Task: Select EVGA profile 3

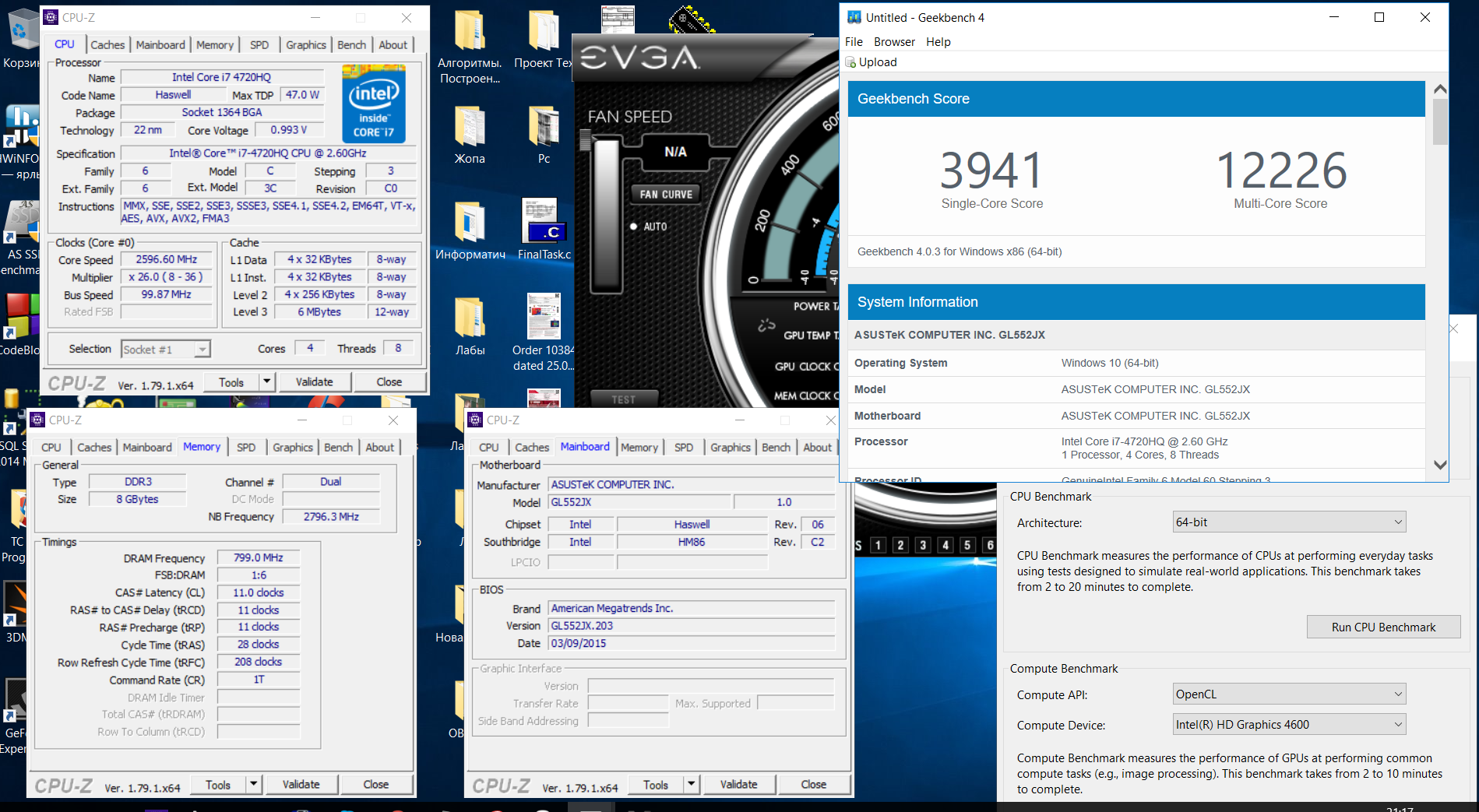Action: tap(923, 545)
